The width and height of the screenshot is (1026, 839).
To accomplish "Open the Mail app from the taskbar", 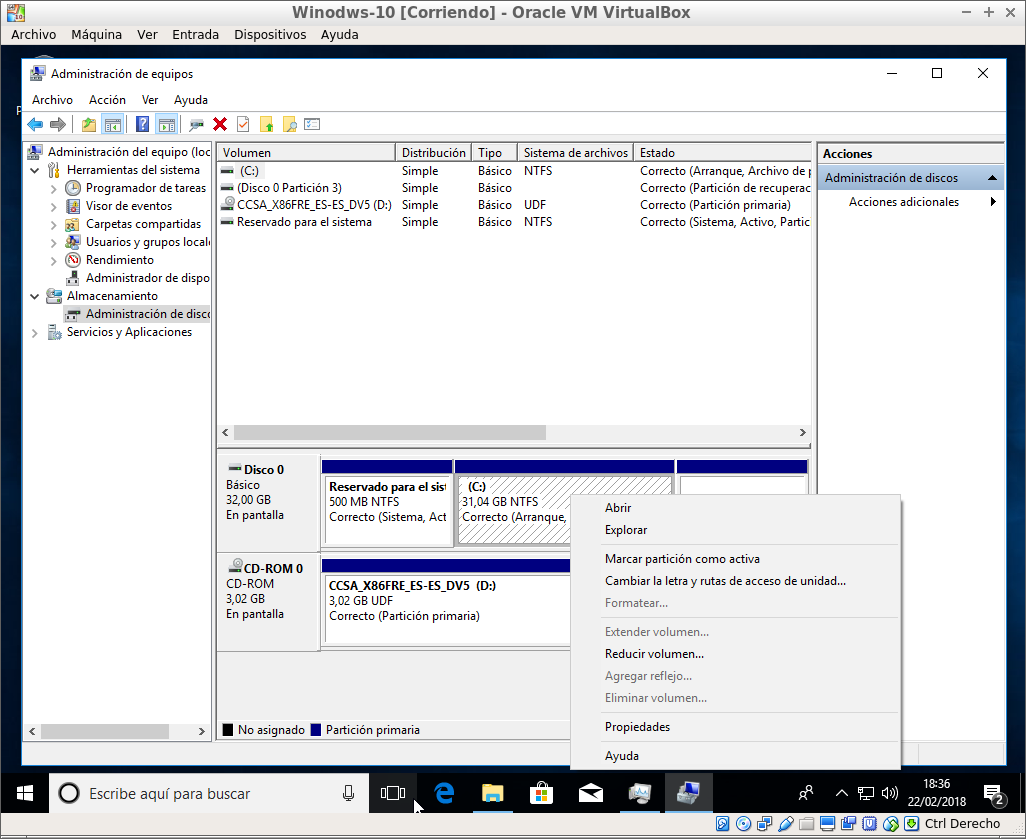I will [590, 792].
